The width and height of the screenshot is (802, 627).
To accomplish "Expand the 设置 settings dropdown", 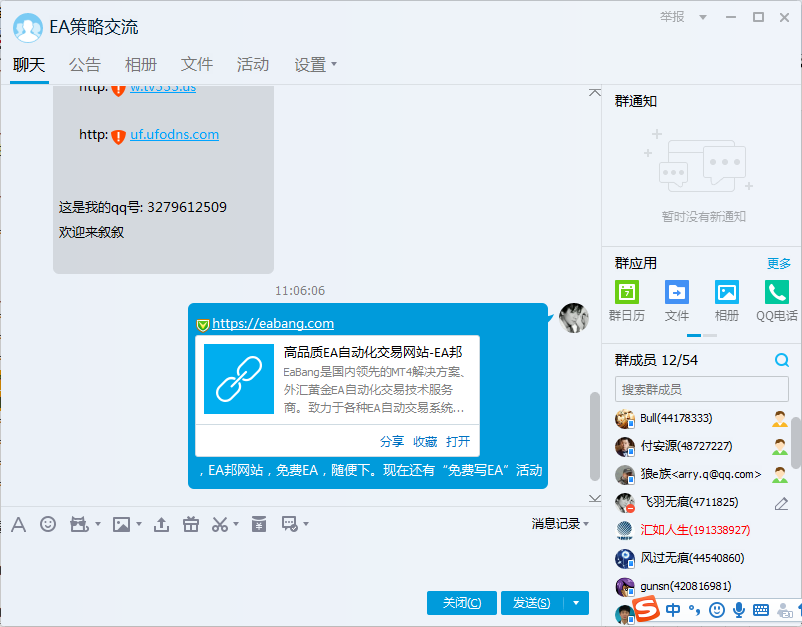I will click(x=334, y=64).
